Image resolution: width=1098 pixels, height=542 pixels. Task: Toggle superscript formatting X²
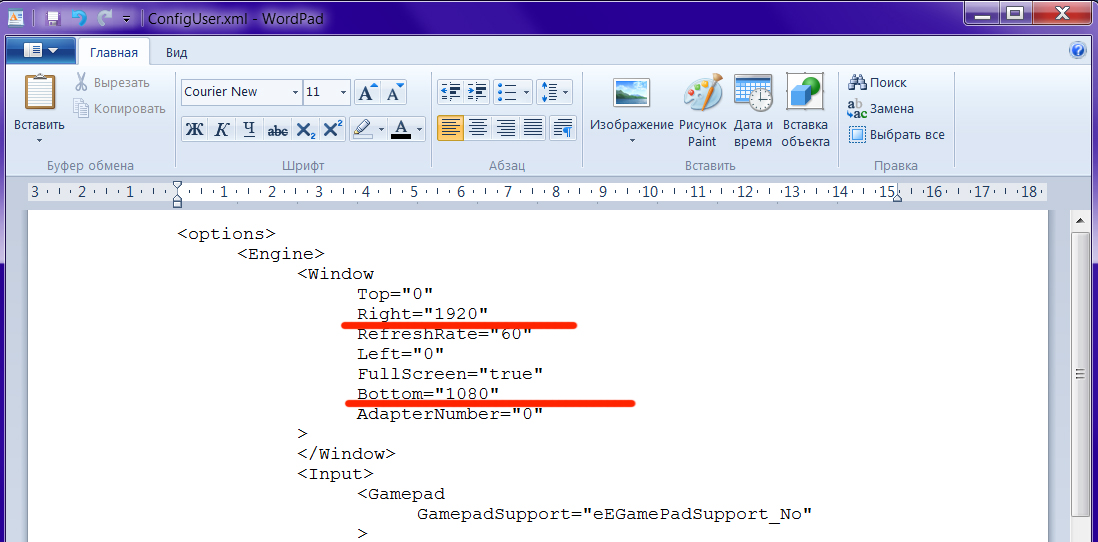[x=333, y=130]
